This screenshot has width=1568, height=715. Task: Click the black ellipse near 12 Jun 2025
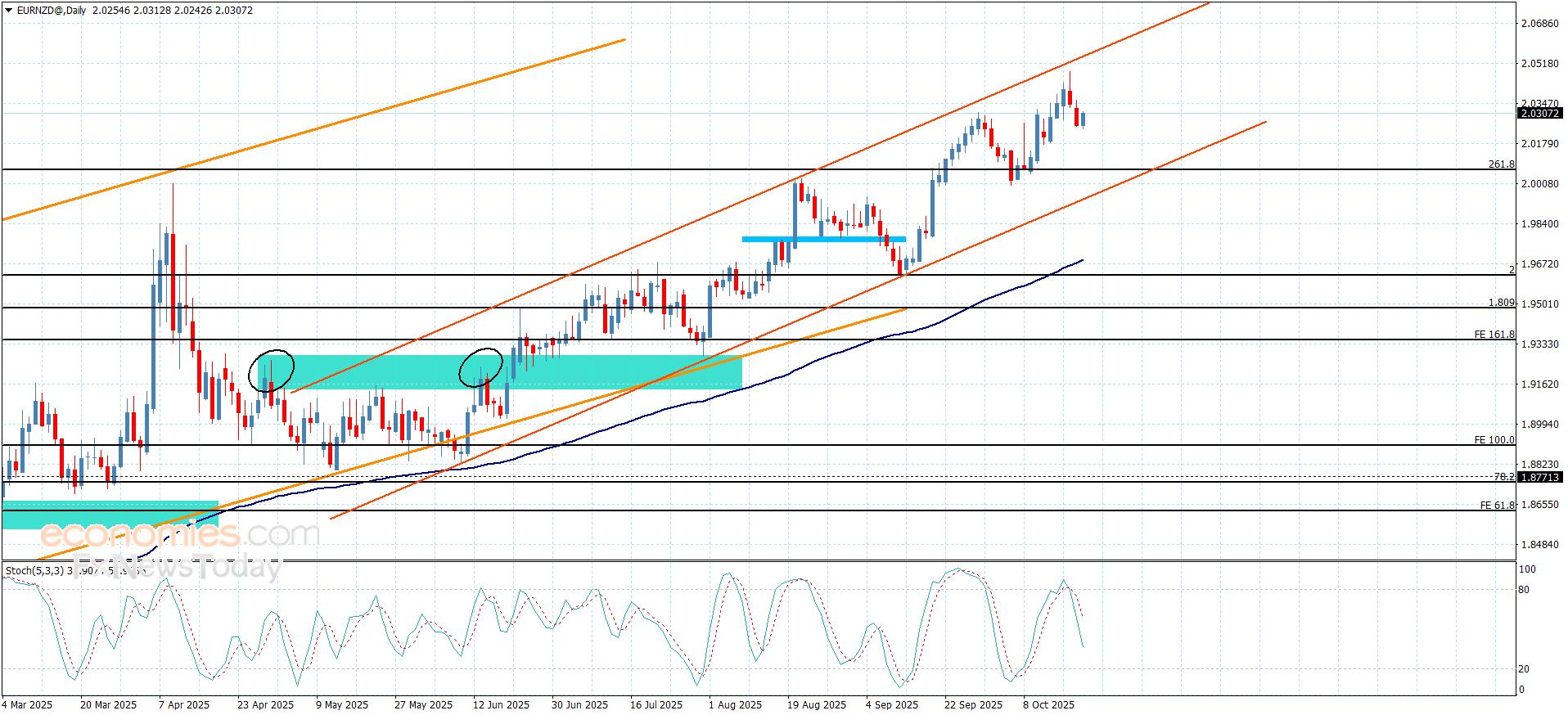tap(480, 367)
